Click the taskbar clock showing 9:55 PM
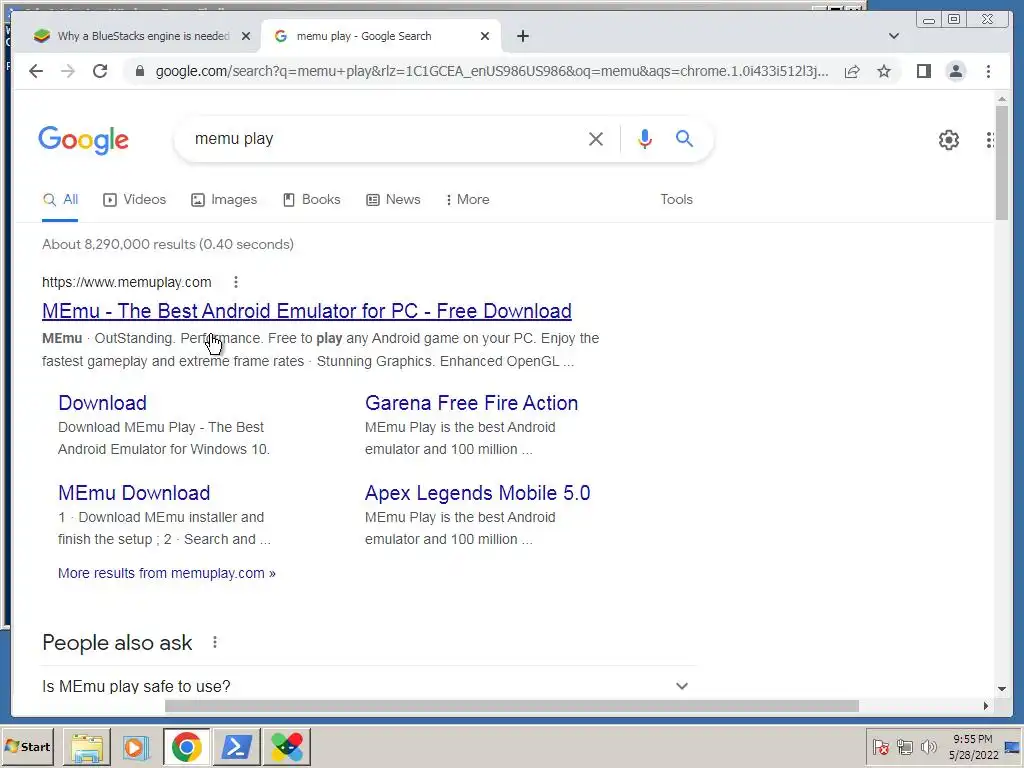The image size is (1024, 768). pos(973,747)
